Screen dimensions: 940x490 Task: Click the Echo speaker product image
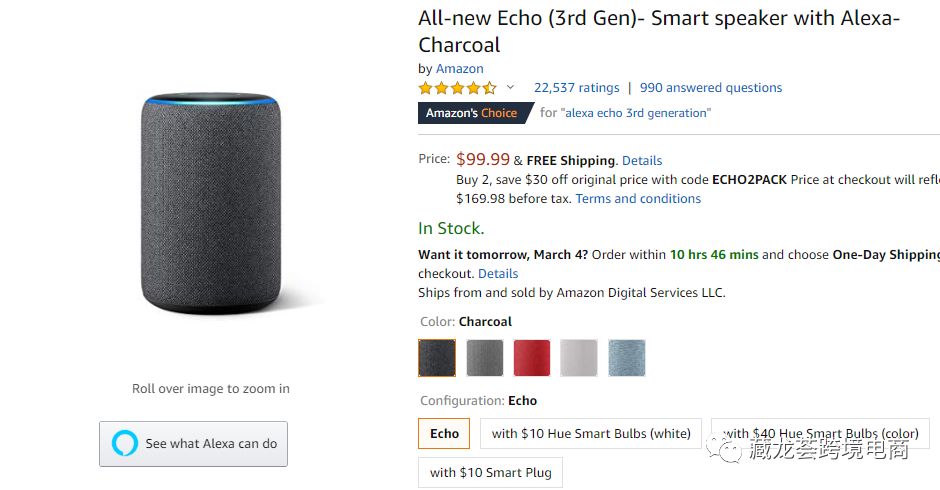pyautogui.click(x=210, y=203)
